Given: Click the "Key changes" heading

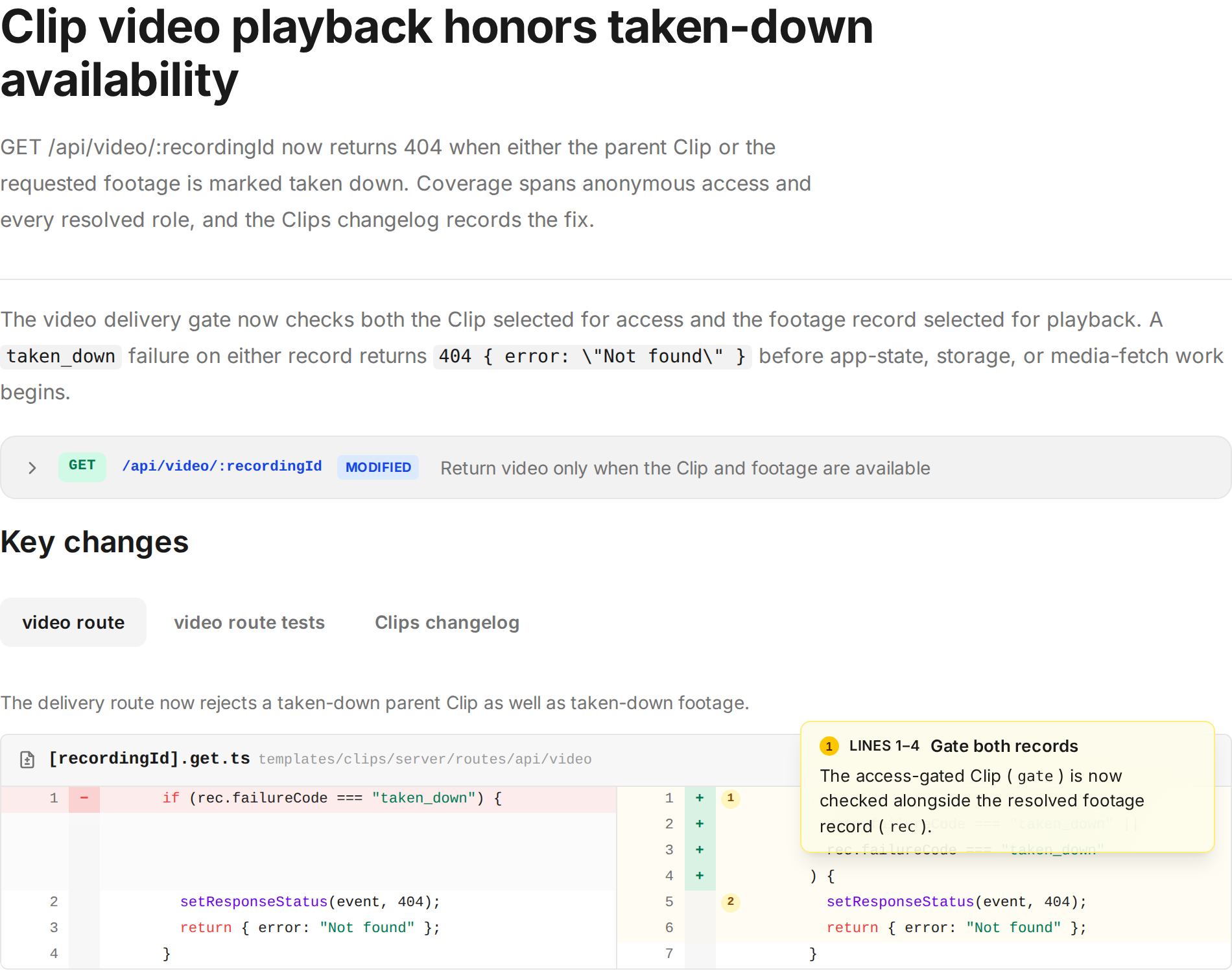Looking at the screenshot, I should [x=95, y=542].
